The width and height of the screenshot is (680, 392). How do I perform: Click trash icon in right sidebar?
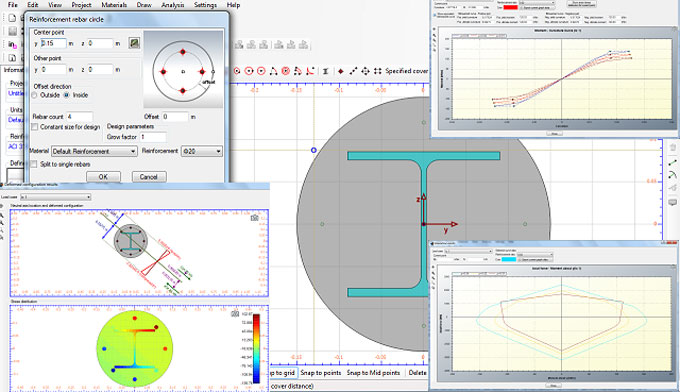673,147
